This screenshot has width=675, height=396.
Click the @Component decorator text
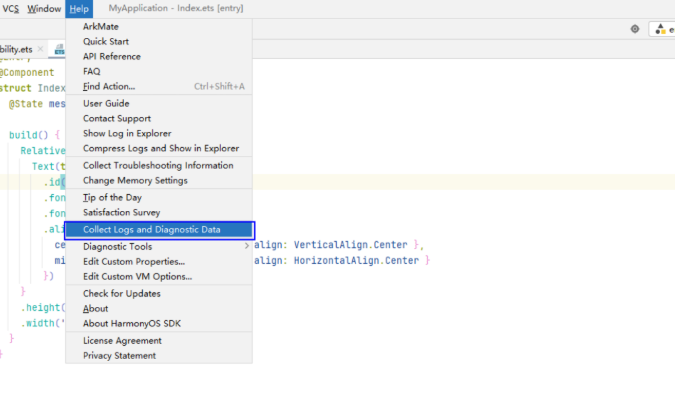click(x=27, y=73)
